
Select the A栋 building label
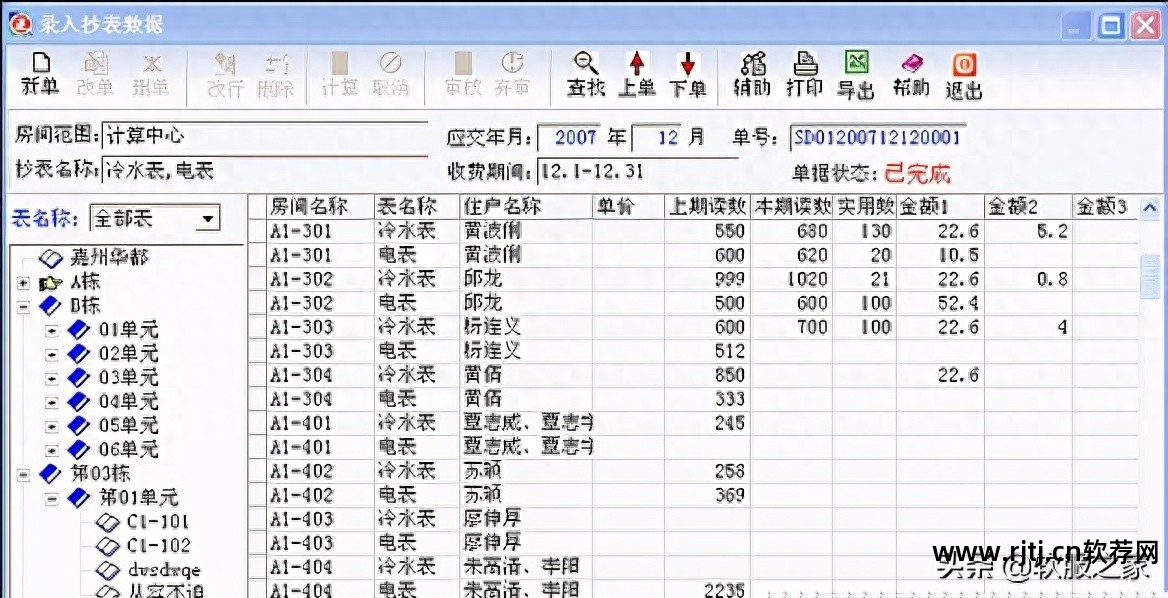(85, 283)
